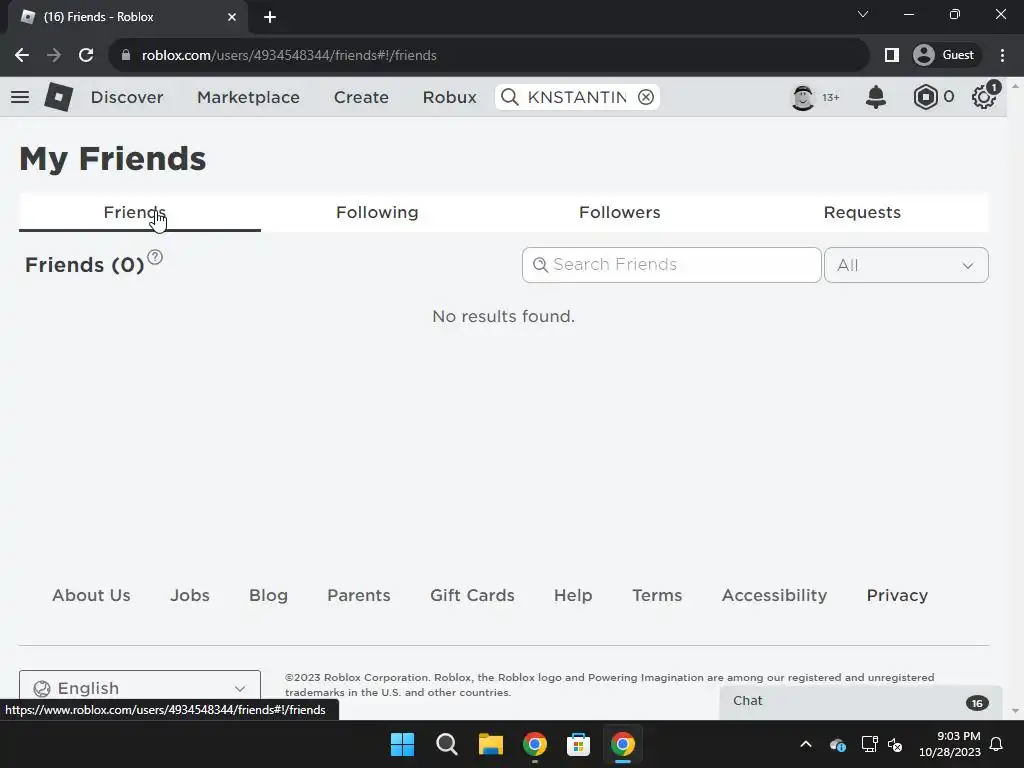Click the 'No results found.' message
The width and height of the screenshot is (1024, 768).
pos(504,317)
